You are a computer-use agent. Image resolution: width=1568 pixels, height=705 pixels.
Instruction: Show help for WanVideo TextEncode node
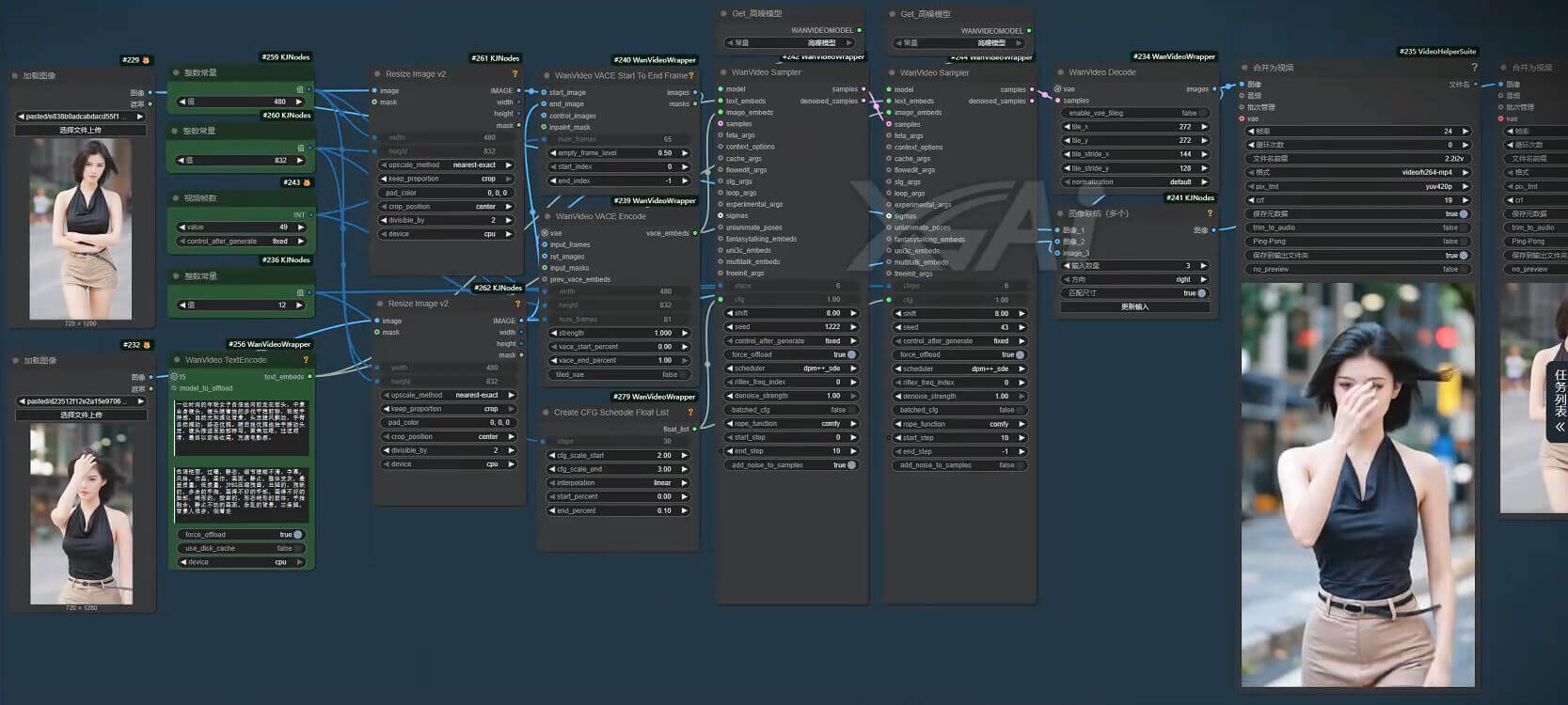306,360
